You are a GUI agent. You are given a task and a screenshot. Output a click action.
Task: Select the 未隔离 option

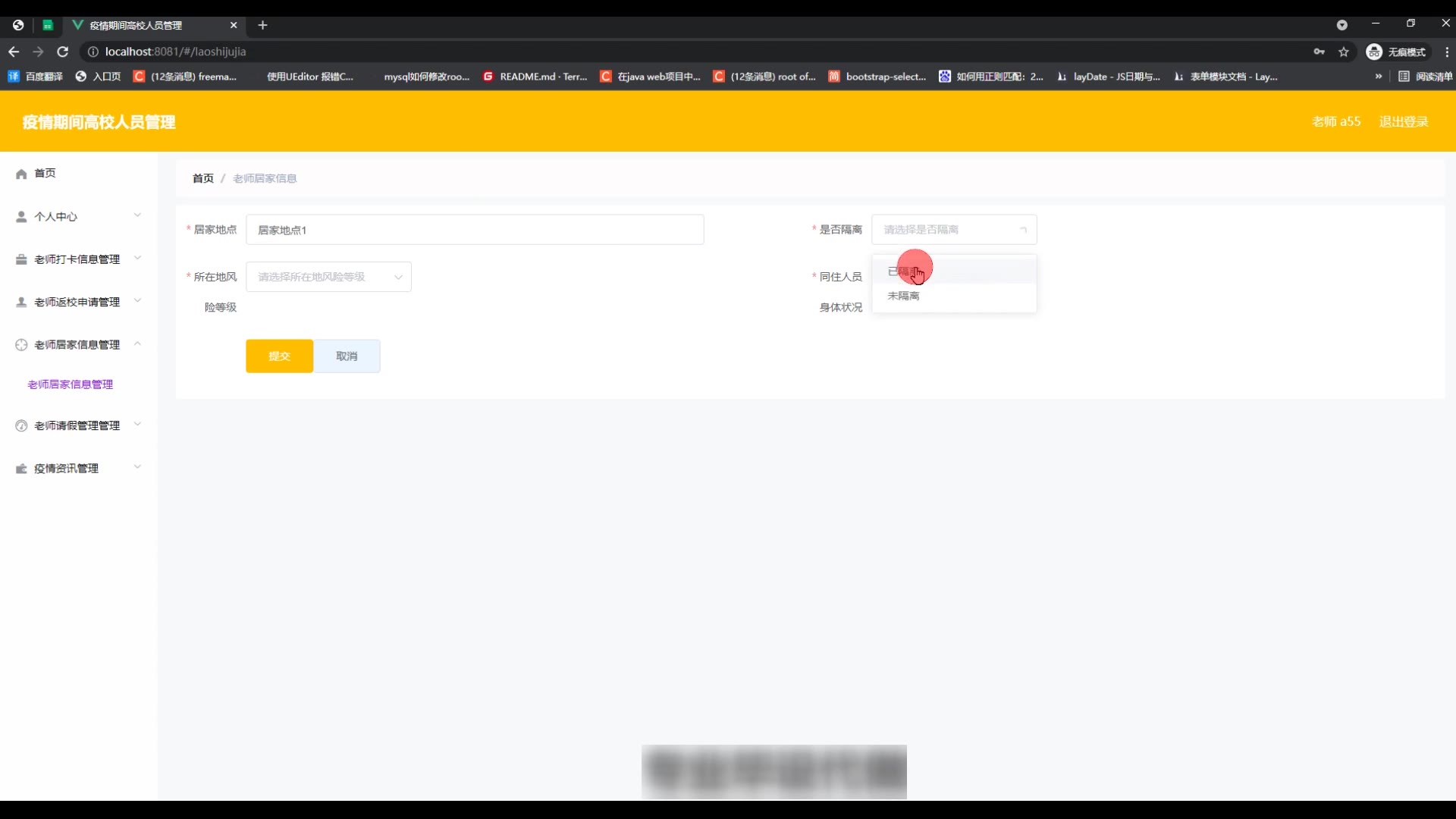[903, 296]
